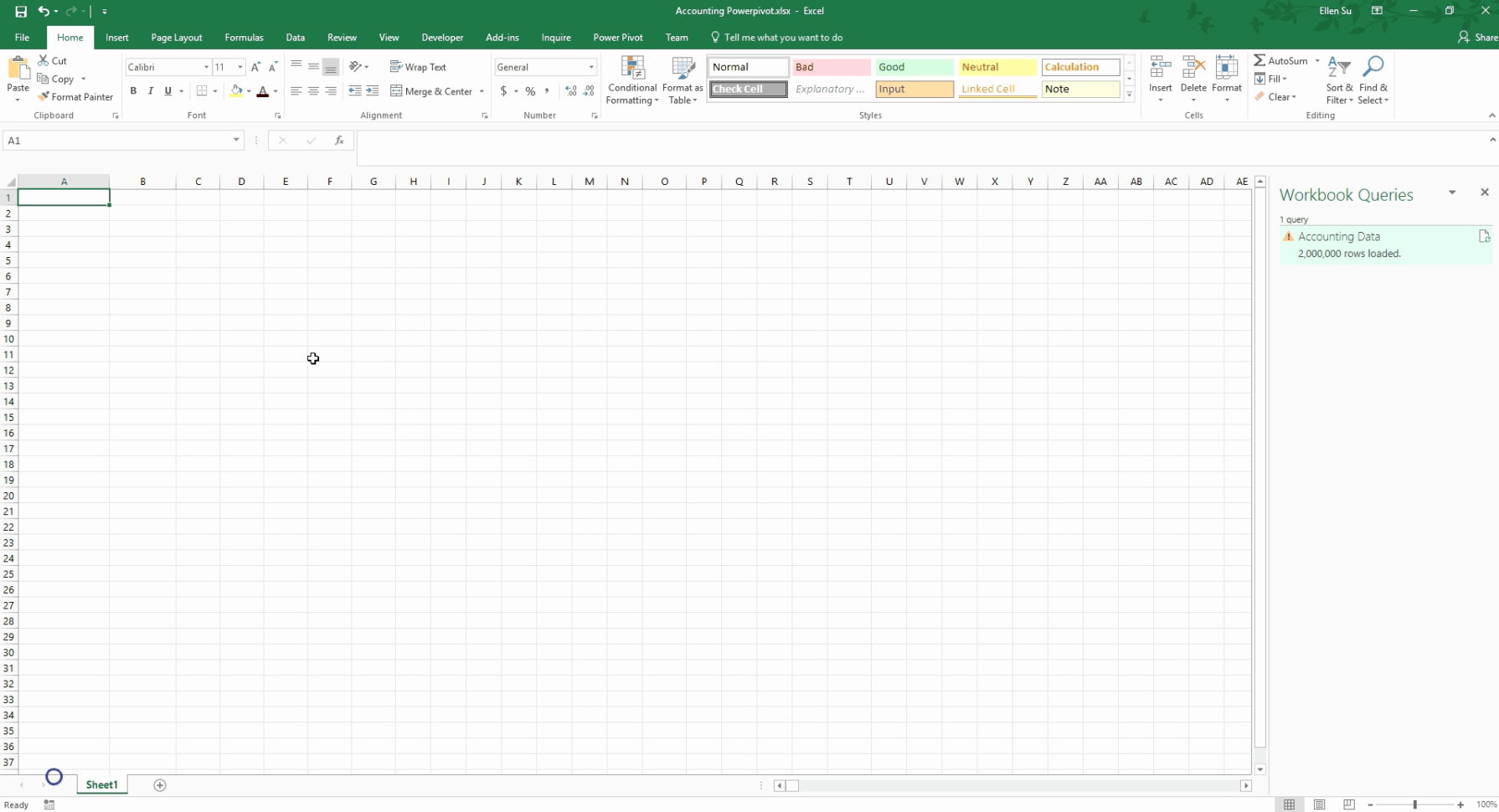The width and height of the screenshot is (1499, 812).
Task: Click the Merge & Center button
Action: [431, 91]
